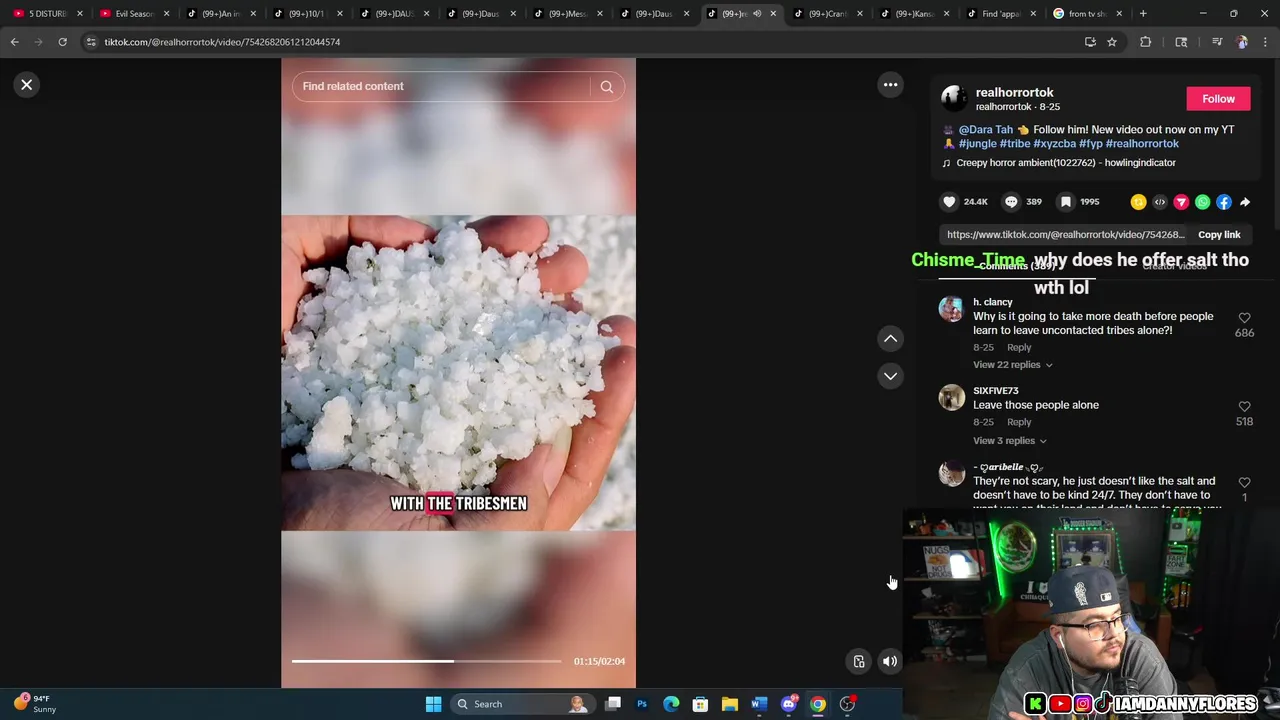Open h. clancy's commenter avatar

[x=951, y=308]
